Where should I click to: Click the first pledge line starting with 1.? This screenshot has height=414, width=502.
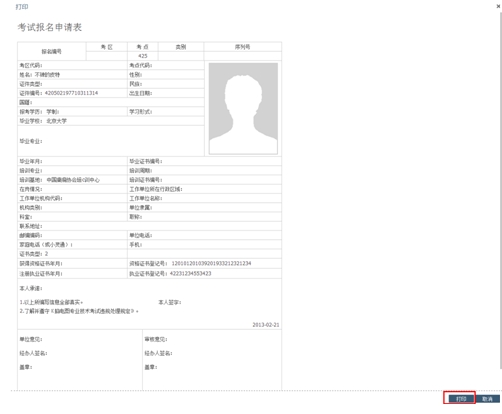pos(51,302)
